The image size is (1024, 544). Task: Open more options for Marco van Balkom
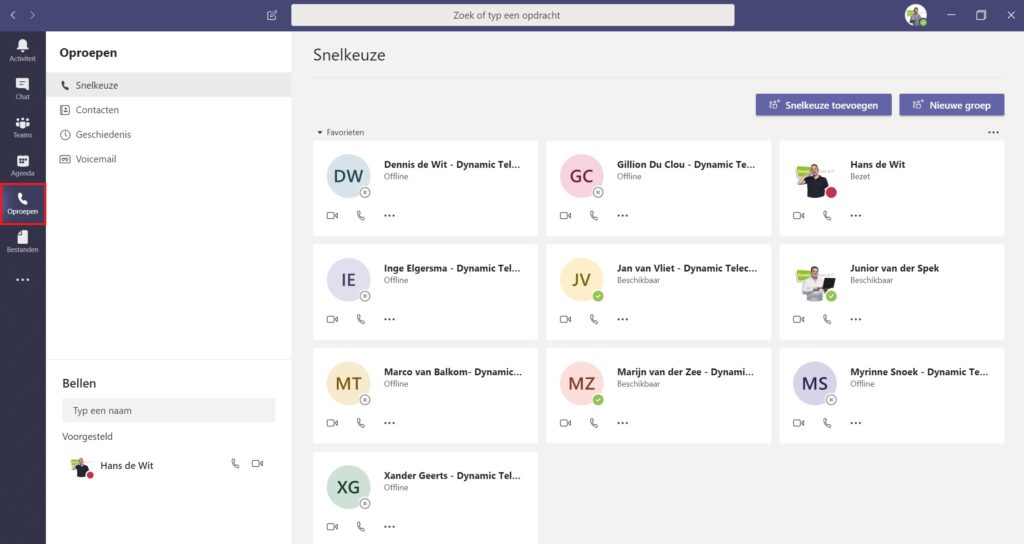tap(389, 423)
